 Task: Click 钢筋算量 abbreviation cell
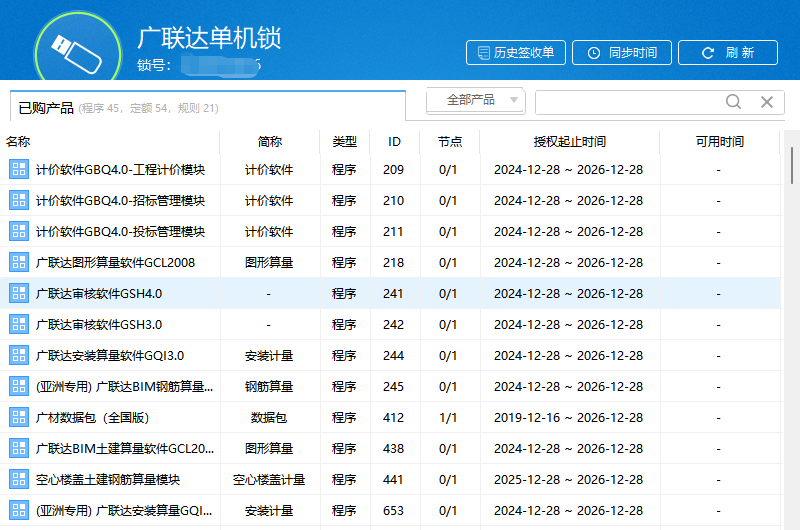[269, 386]
